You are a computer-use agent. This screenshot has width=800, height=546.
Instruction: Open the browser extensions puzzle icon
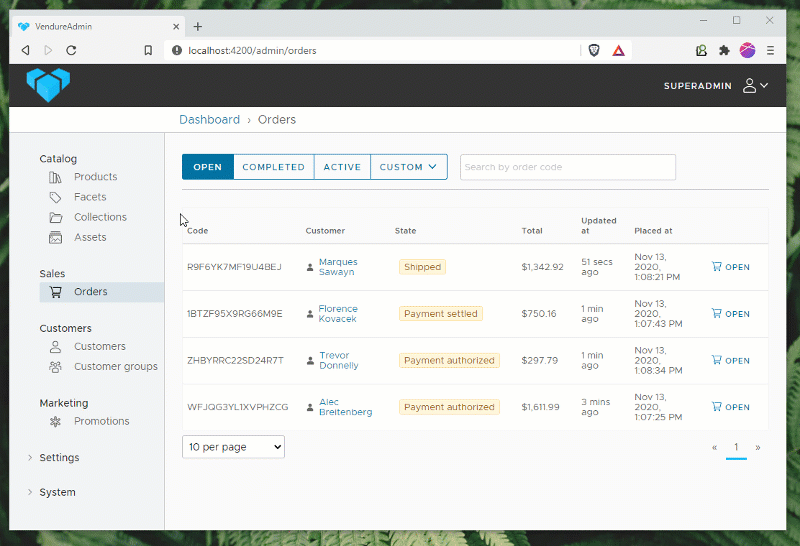(724, 50)
